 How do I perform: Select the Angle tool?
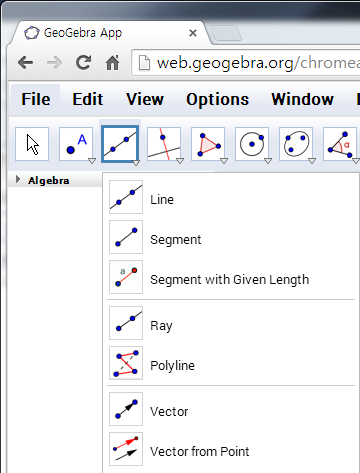point(340,144)
